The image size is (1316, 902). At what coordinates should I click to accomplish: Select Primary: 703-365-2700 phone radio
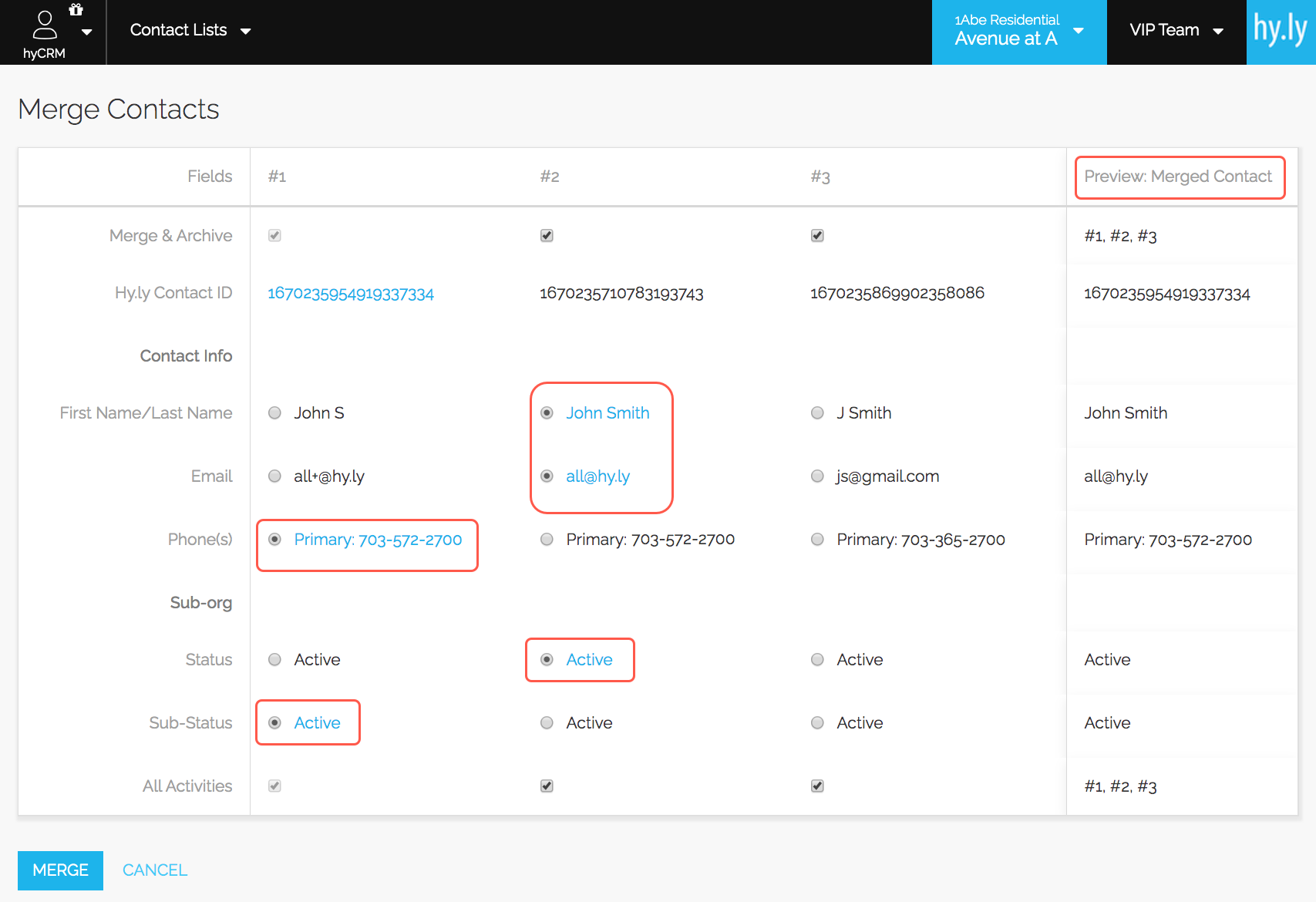817,539
